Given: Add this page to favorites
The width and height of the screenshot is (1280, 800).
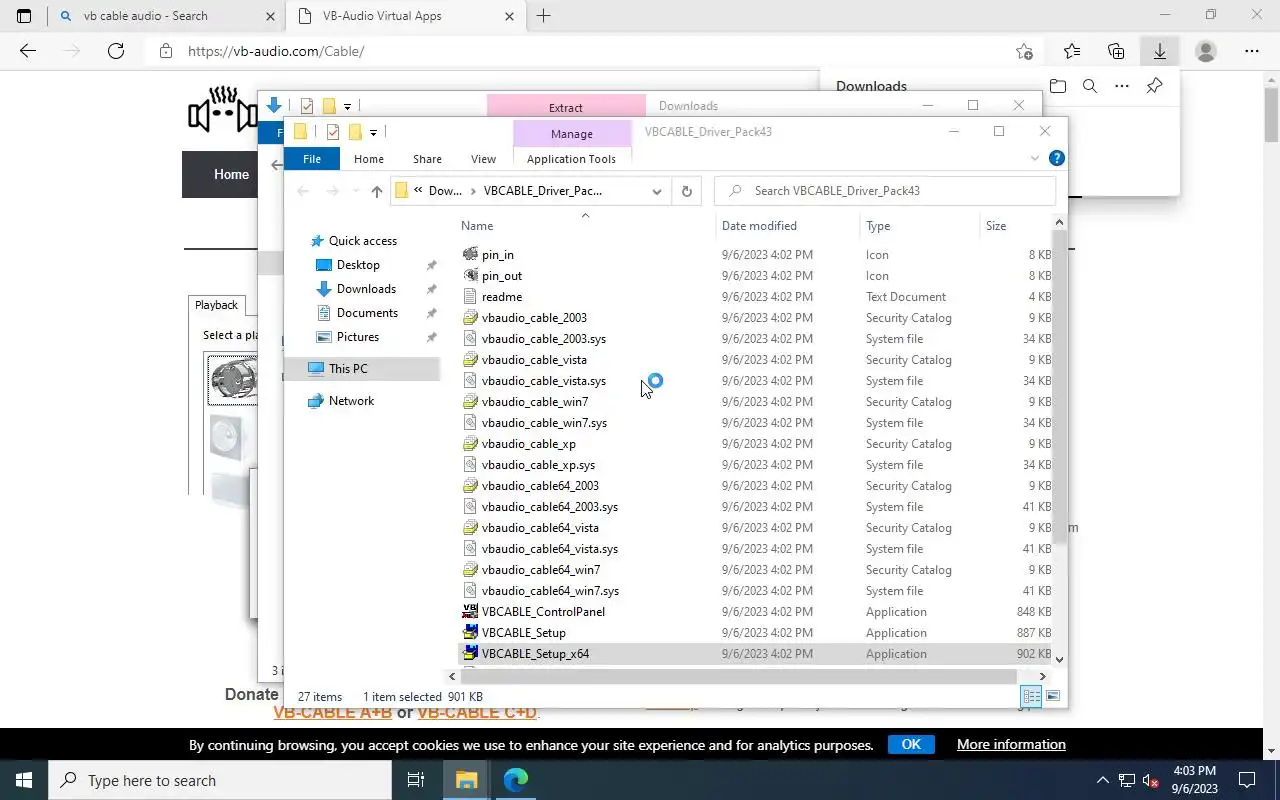Looking at the screenshot, I should [1024, 51].
